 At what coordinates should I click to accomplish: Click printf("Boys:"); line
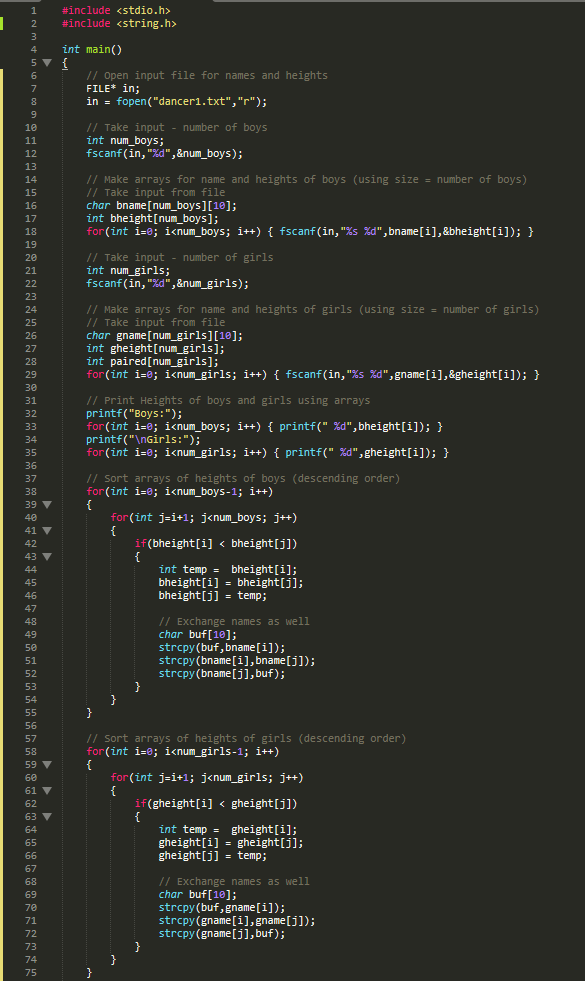tap(135, 414)
